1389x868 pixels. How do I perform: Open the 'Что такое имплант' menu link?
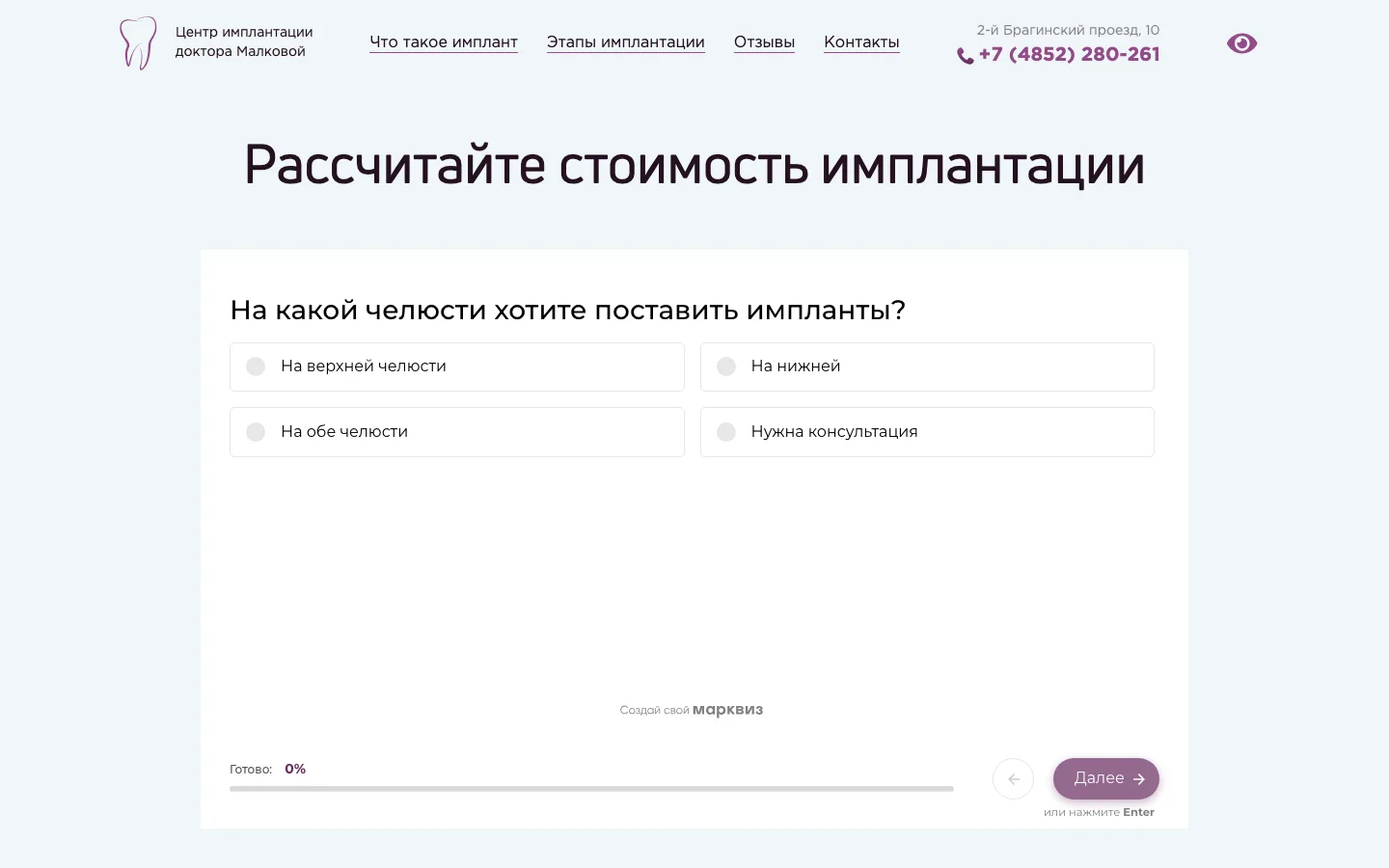pos(444,42)
